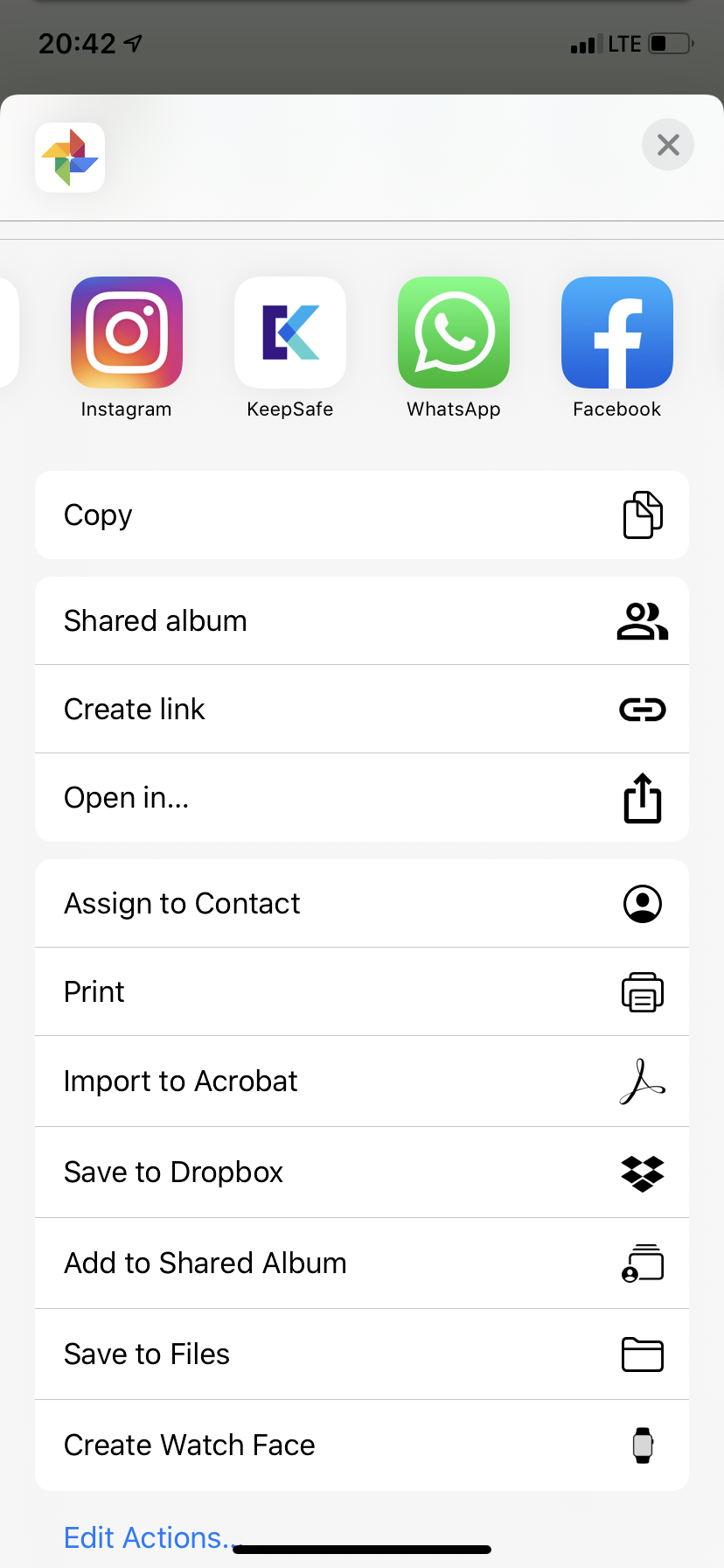The width and height of the screenshot is (724, 1568).
Task: Tap the partially visible app at row start
Action: (9, 332)
